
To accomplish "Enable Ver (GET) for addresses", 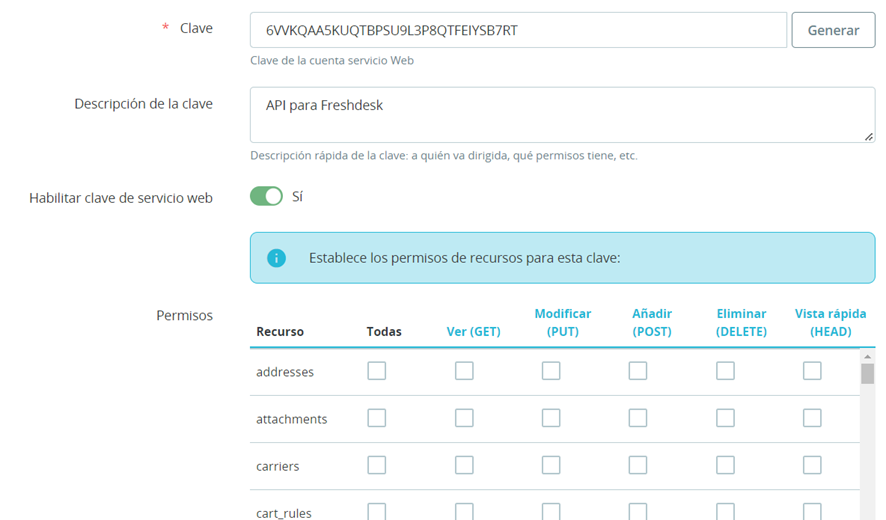I will (x=464, y=371).
